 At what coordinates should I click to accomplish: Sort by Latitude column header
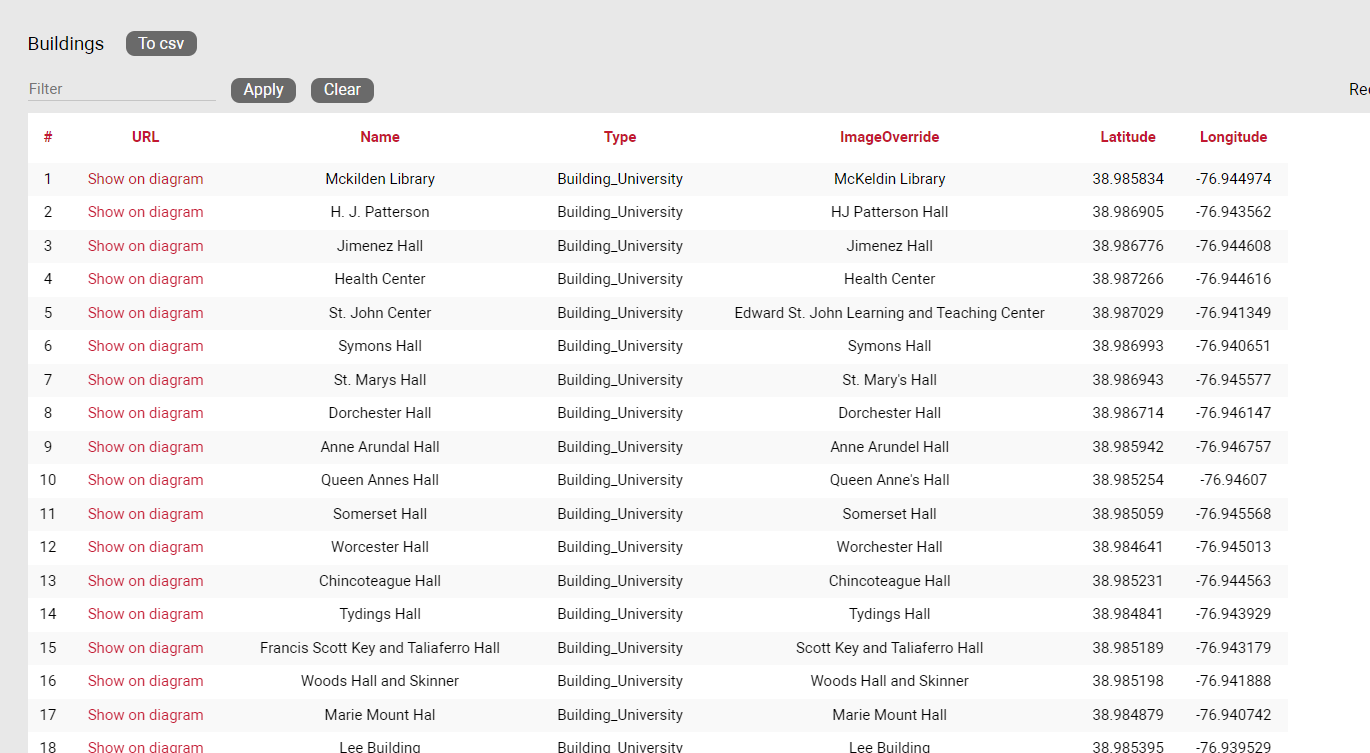(1128, 137)
